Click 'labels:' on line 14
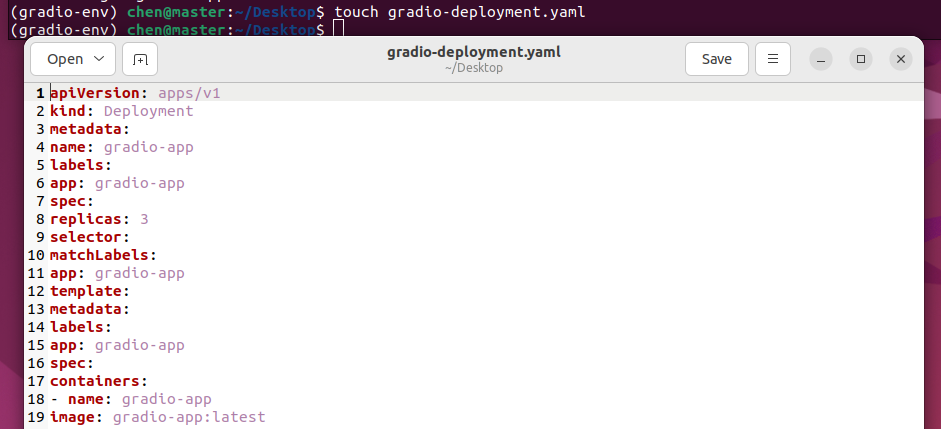The image size is (941, 429). pos(81,327)
